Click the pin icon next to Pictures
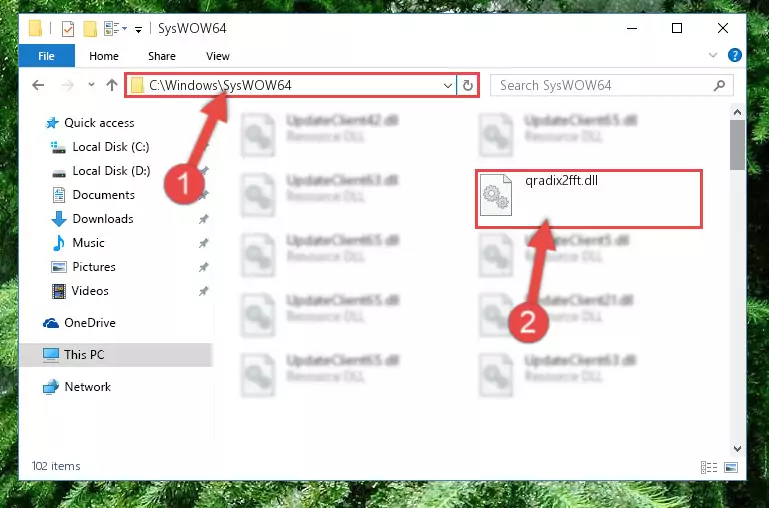 click(204, 267)
